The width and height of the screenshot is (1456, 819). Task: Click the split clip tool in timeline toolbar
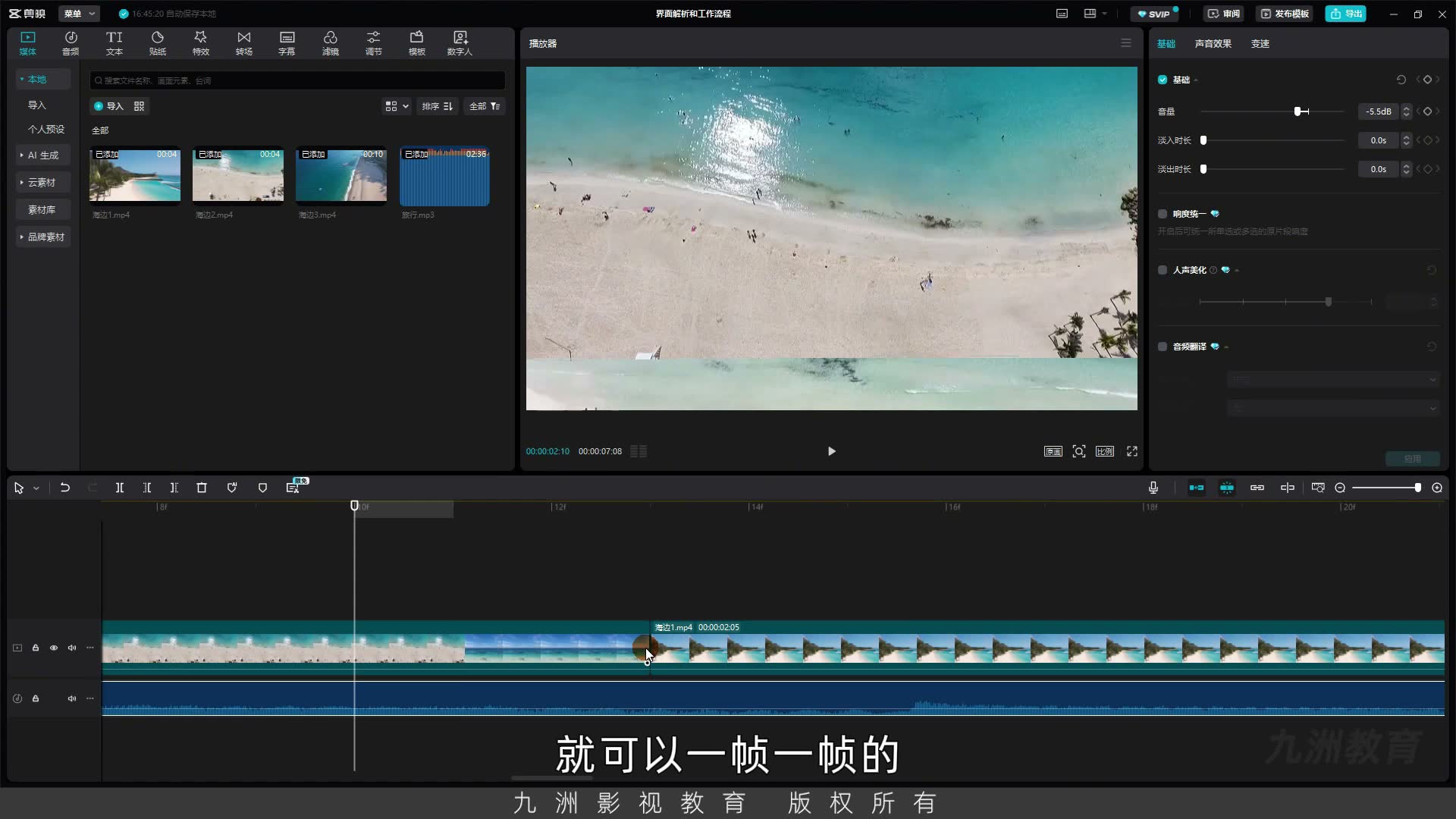point(119,488)
